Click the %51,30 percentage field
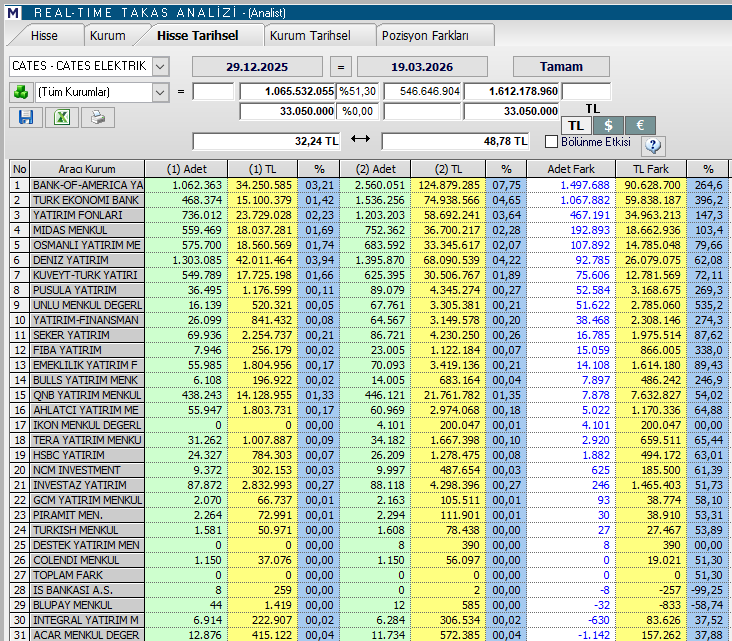Screen dimensions: 732x641 358,91
